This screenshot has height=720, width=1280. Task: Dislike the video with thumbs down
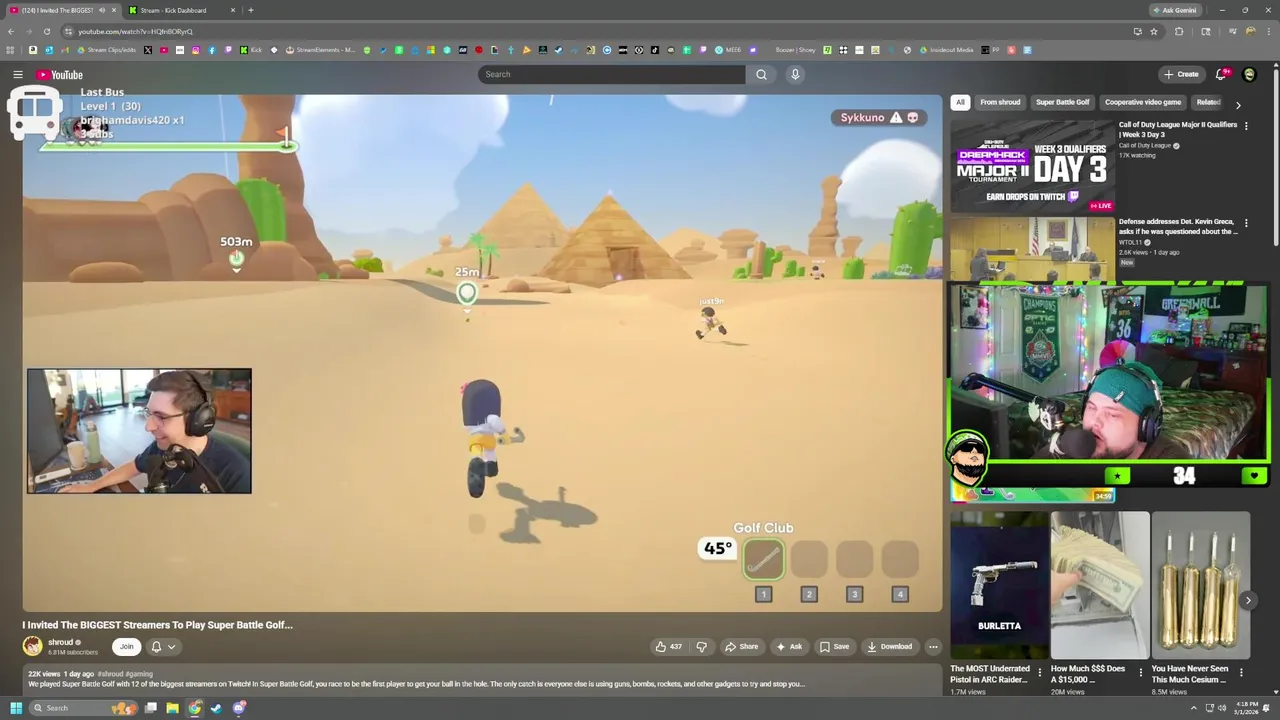701,647
